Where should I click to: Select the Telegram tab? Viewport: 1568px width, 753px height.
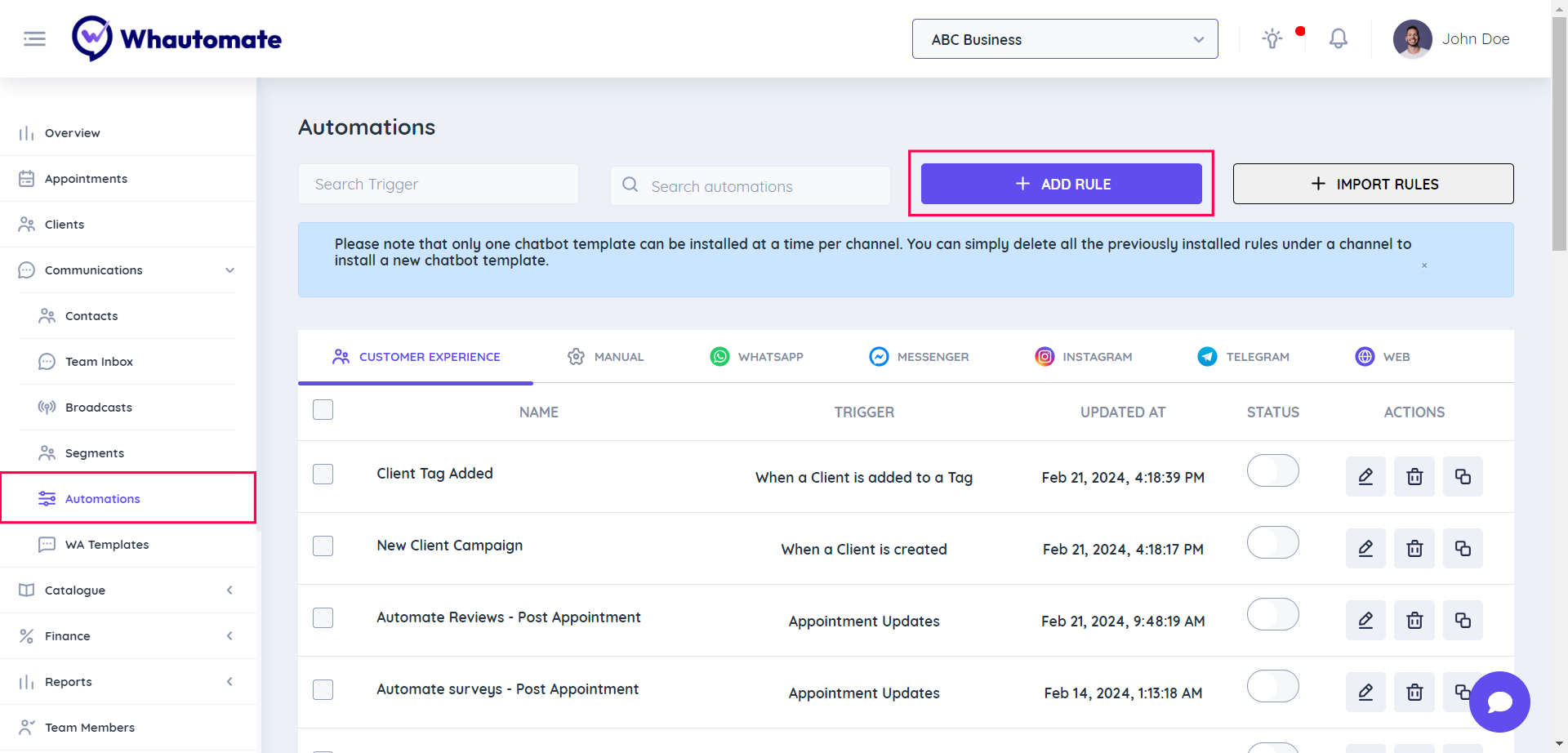click(1244, 357)
